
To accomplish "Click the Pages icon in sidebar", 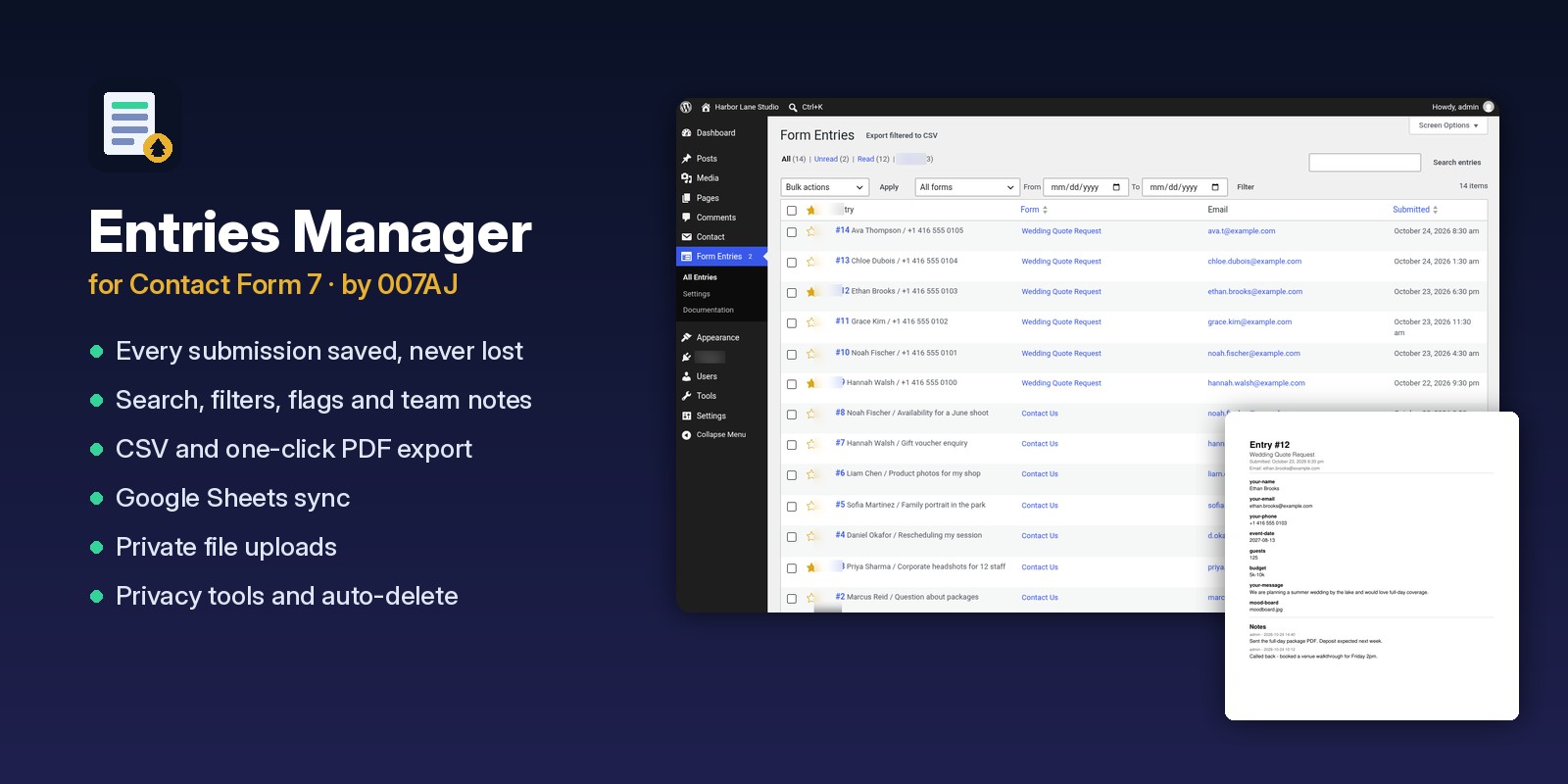I will [686, 197].
